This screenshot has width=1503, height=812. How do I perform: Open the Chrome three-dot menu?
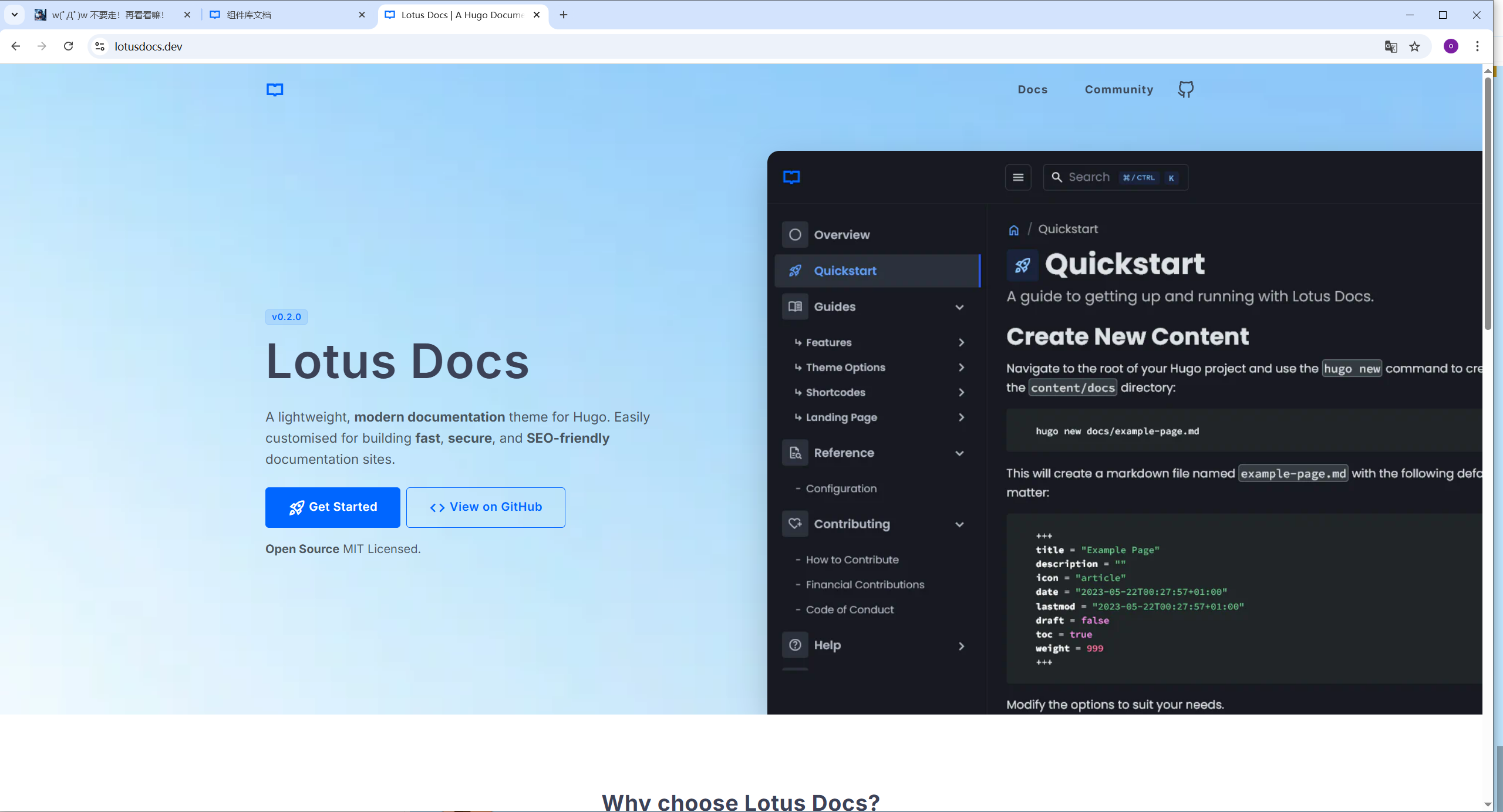1477,46
